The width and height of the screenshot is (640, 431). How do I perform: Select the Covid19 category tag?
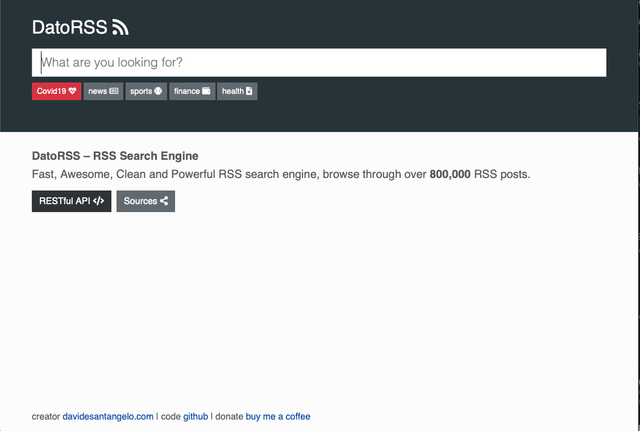[x=56, y=91]
